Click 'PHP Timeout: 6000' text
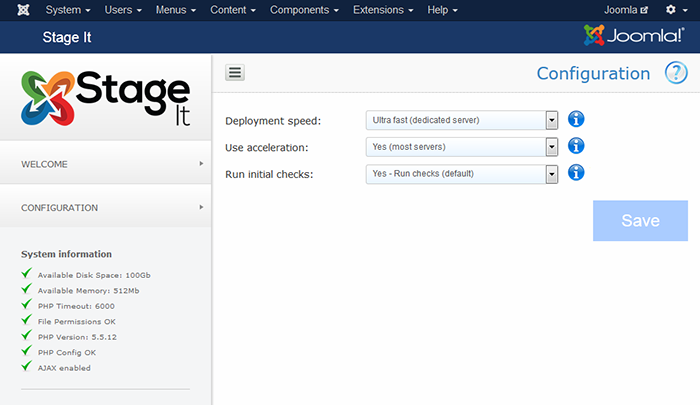700x405 pixels. (76, 306)
